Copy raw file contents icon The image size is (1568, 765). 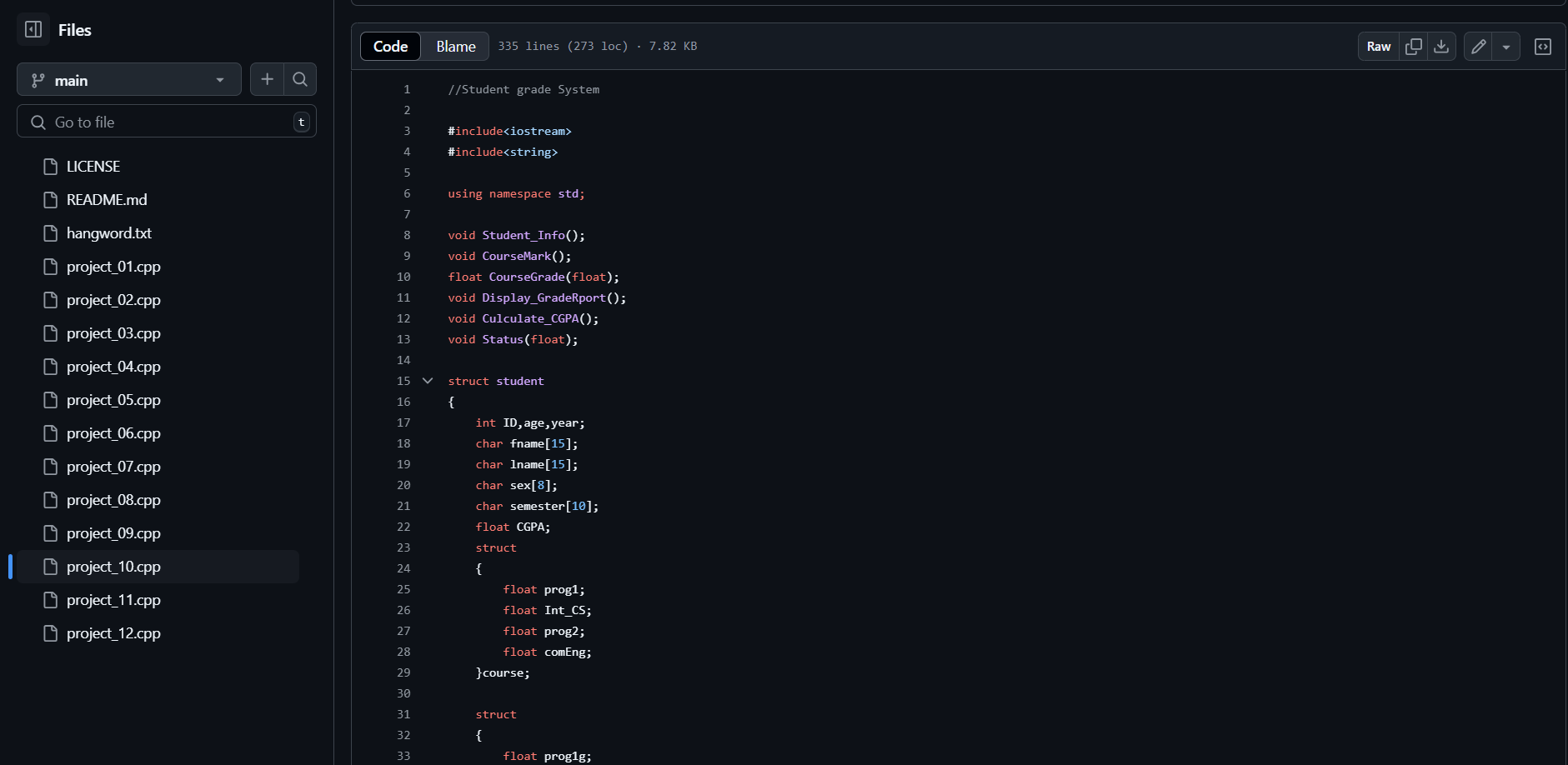click(1414, 47)
